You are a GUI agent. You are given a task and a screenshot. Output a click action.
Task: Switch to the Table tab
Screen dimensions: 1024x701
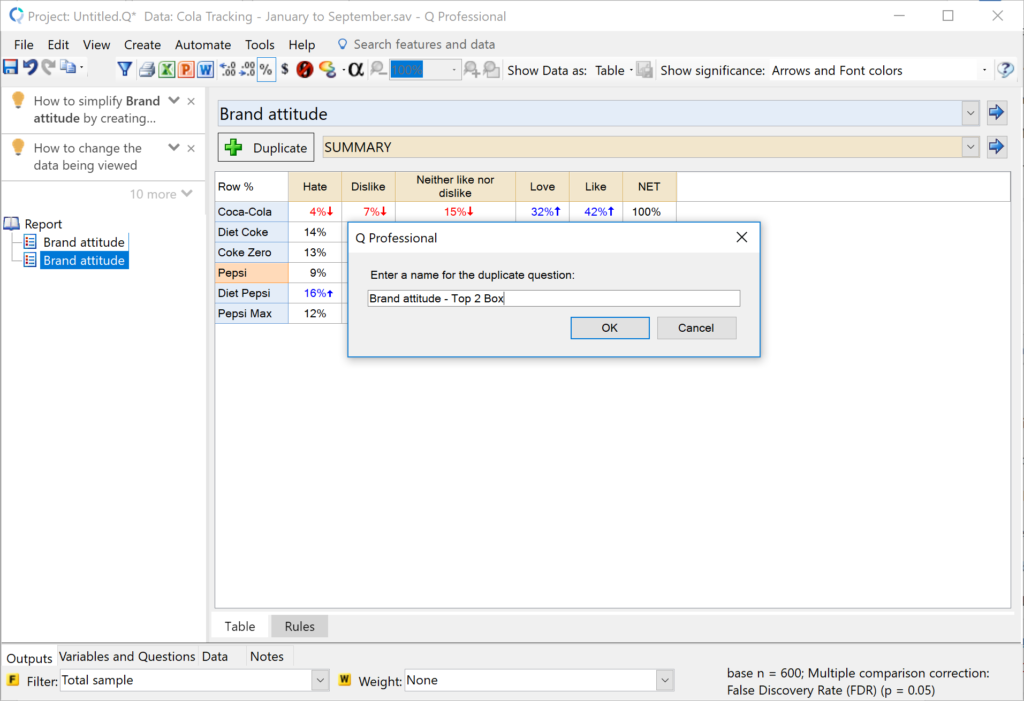[x=240, y=626]
